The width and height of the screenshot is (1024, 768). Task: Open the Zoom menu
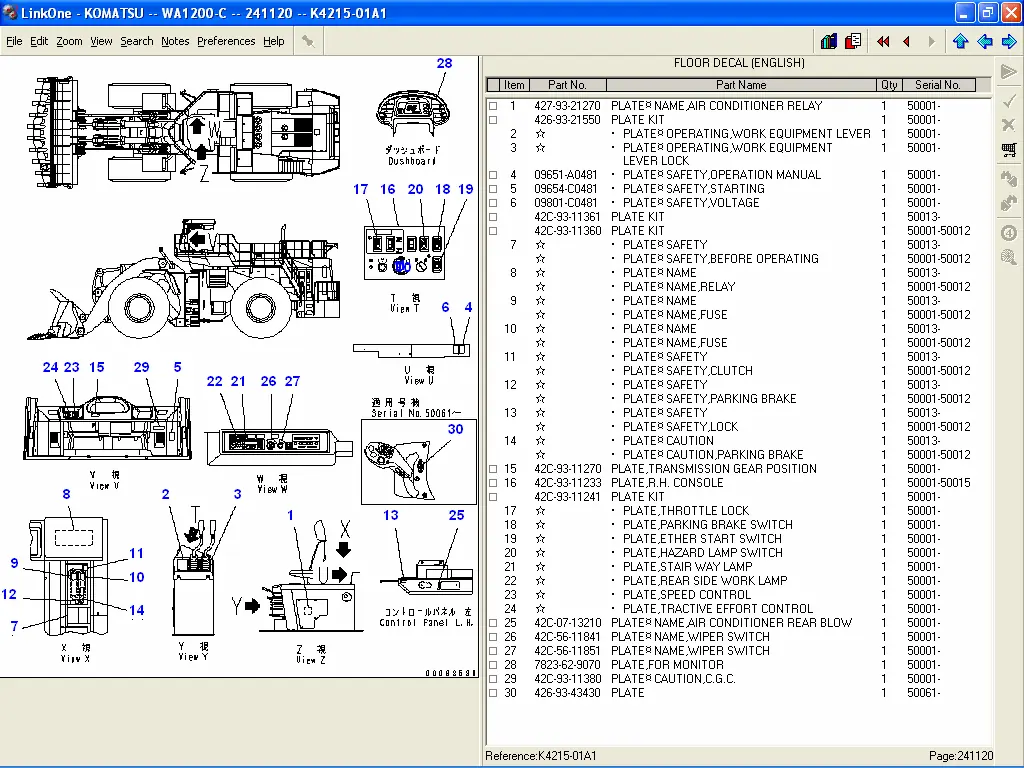[69, 41]
